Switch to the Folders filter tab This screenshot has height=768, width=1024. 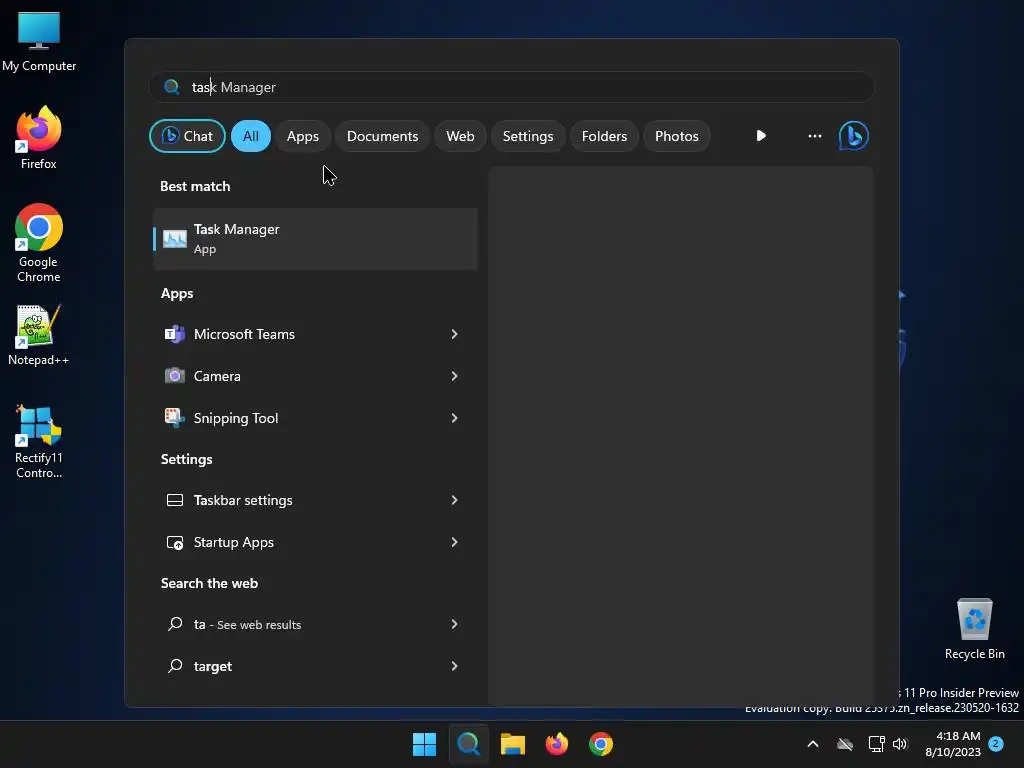click(604, 136)
